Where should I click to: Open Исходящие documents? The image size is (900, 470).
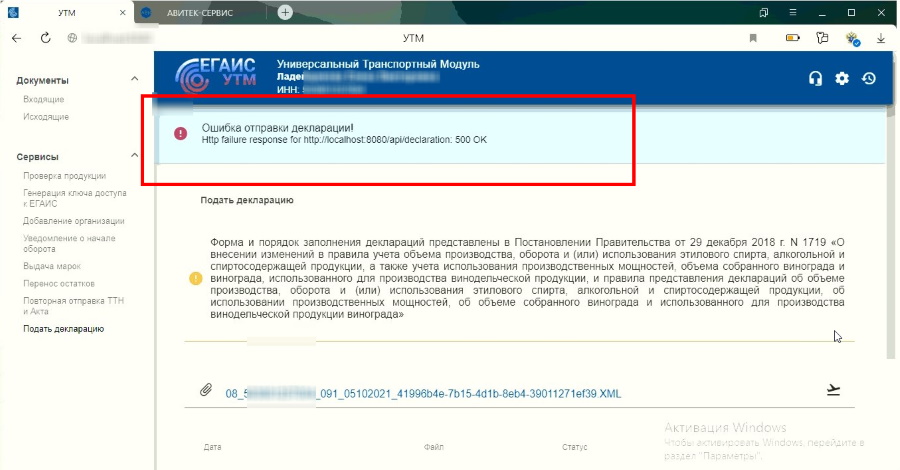click(x=46, y=116)
